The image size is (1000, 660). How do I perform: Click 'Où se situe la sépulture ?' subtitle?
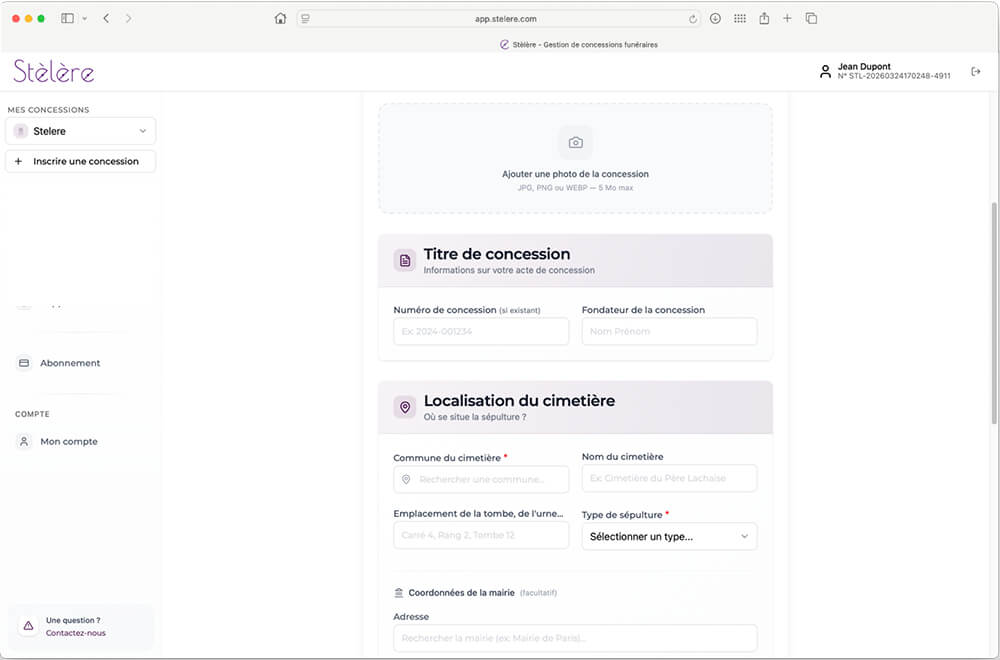point(475,417)
